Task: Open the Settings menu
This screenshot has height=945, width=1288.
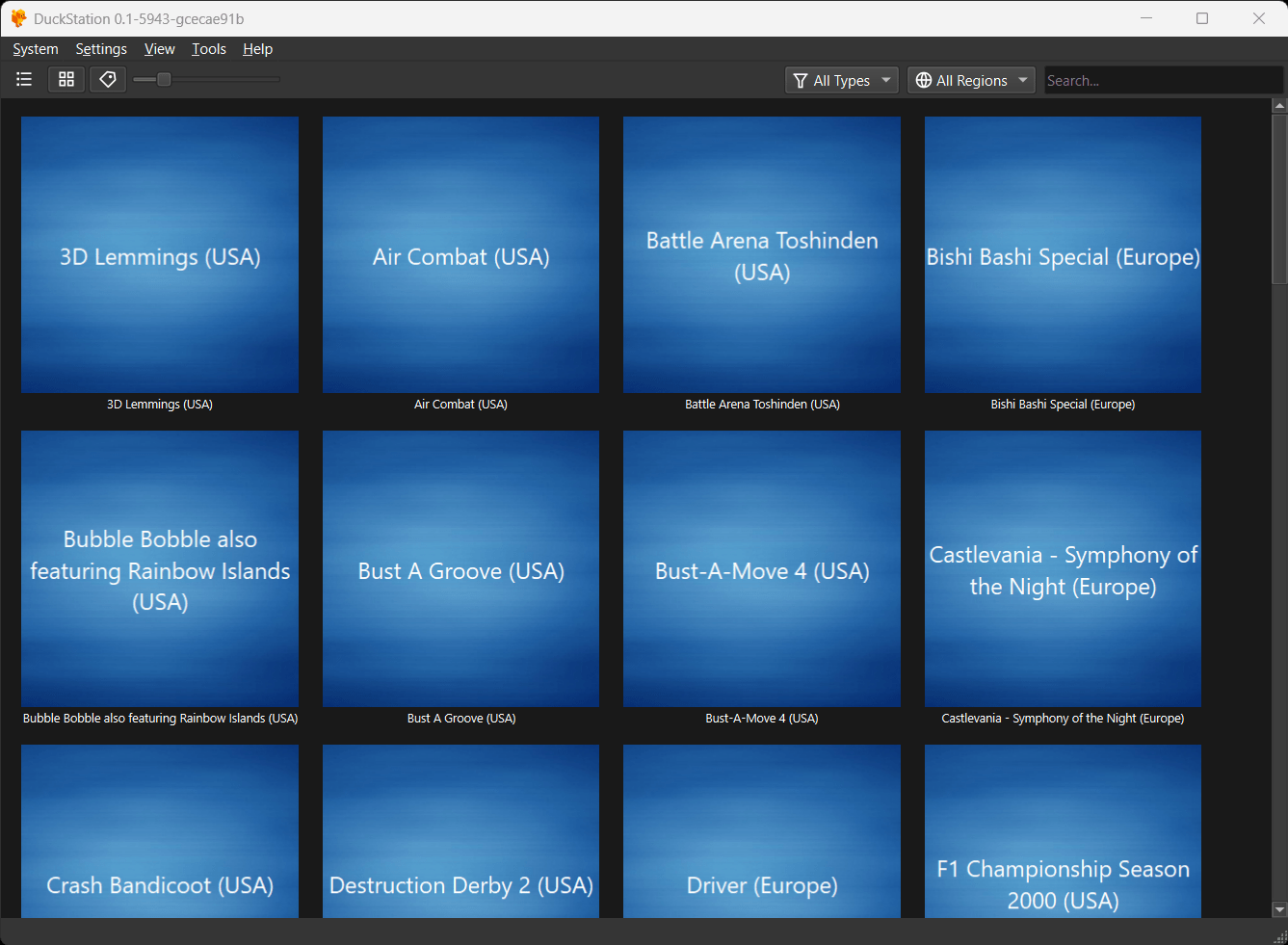Action: click(101, 49)
